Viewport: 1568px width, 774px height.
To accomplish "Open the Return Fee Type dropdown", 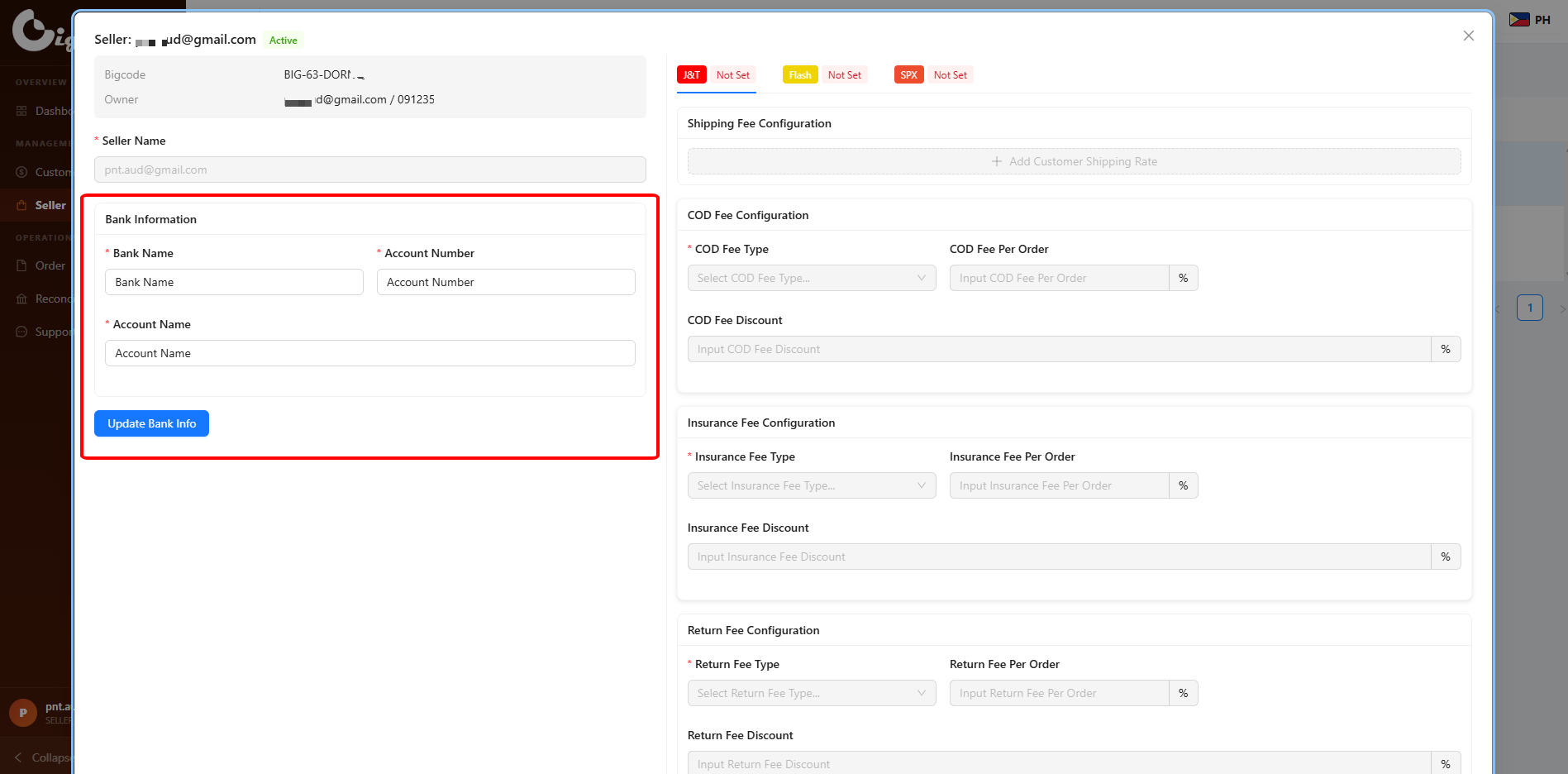I will point(812,693).
